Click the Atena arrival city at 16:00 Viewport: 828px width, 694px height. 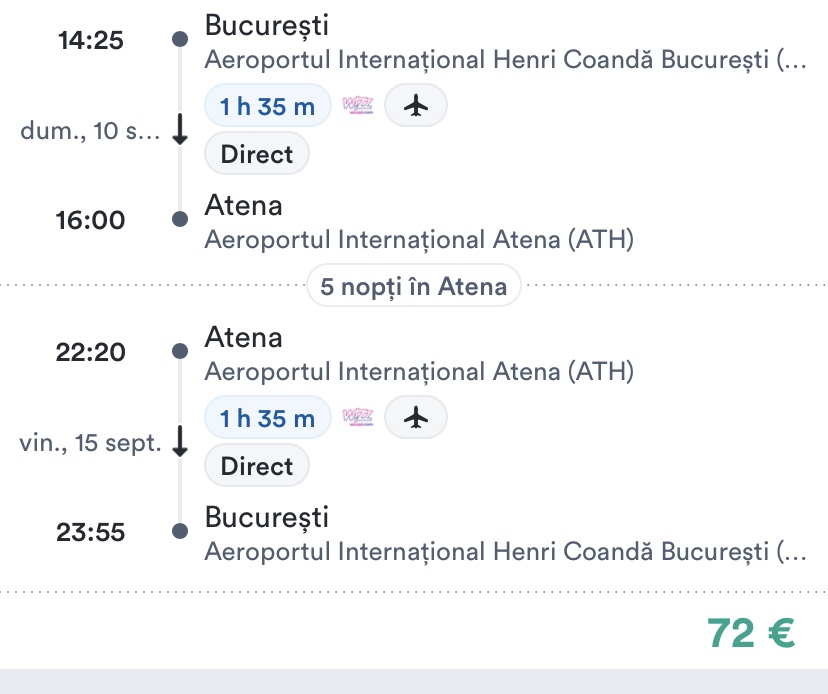[243, 206]
